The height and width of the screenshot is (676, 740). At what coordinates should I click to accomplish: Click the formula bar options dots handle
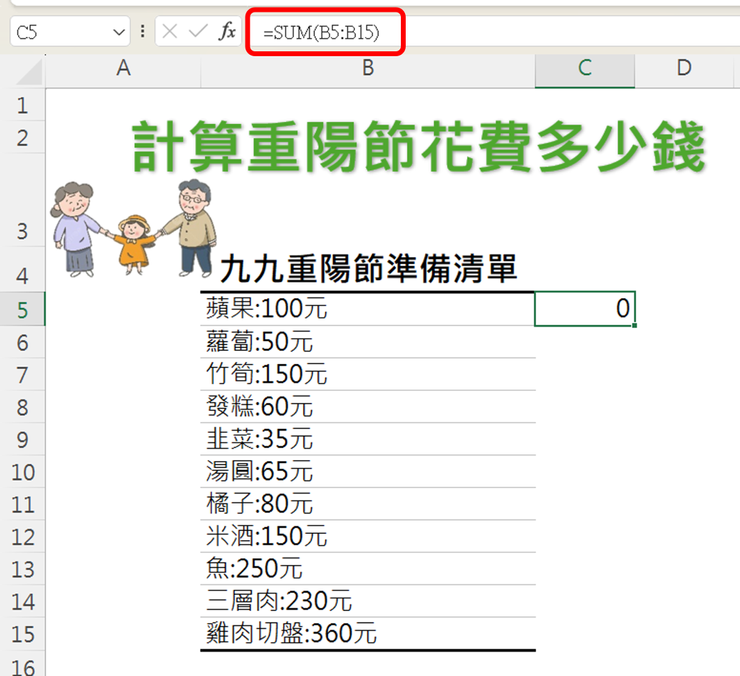click(142, 32)
